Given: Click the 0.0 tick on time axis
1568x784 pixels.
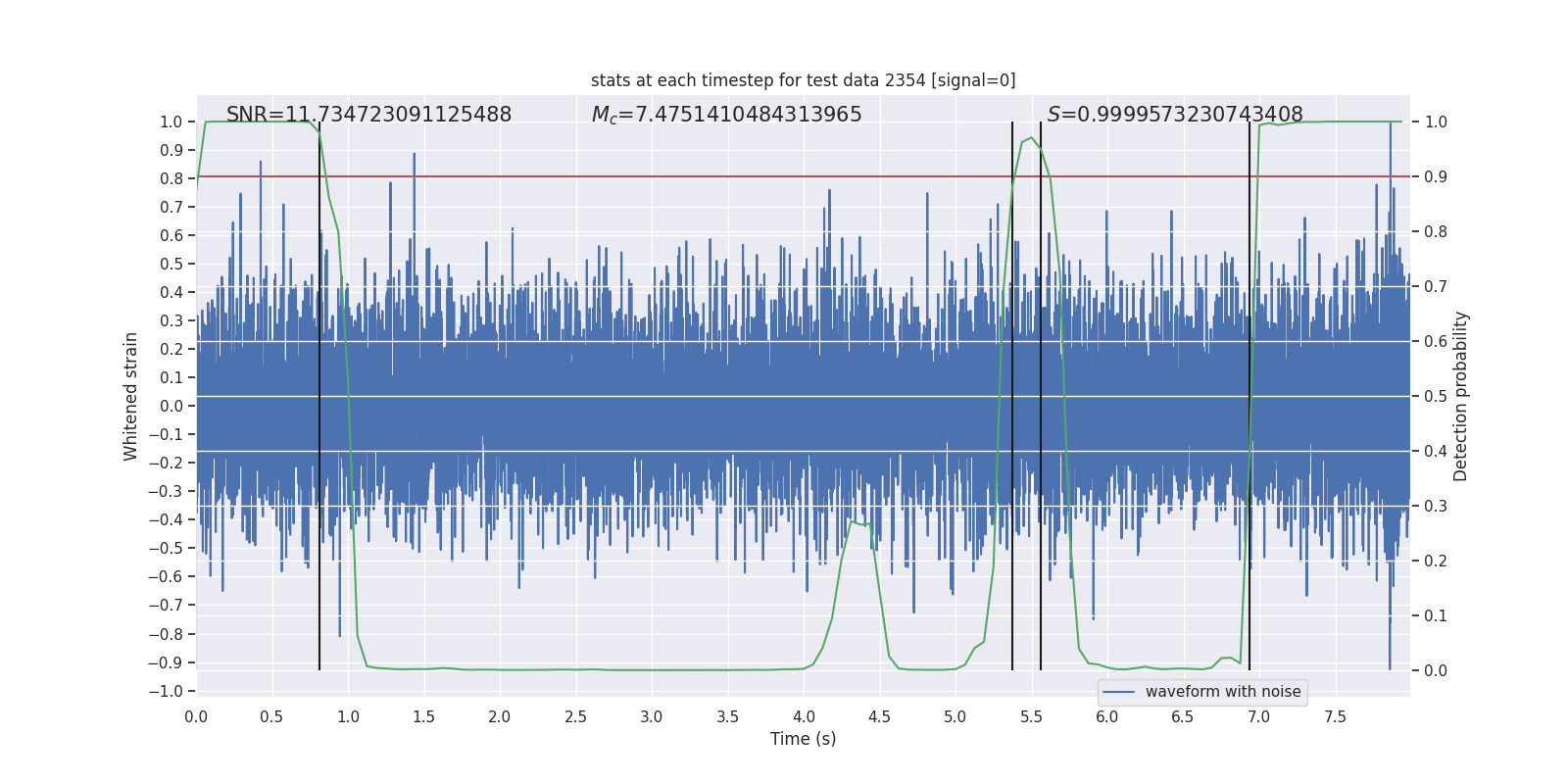Looking at the screenshot, I should click(196, 716).
